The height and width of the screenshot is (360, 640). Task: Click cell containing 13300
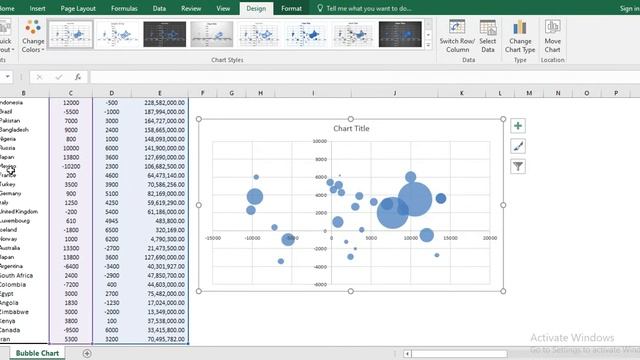point(71,248)
